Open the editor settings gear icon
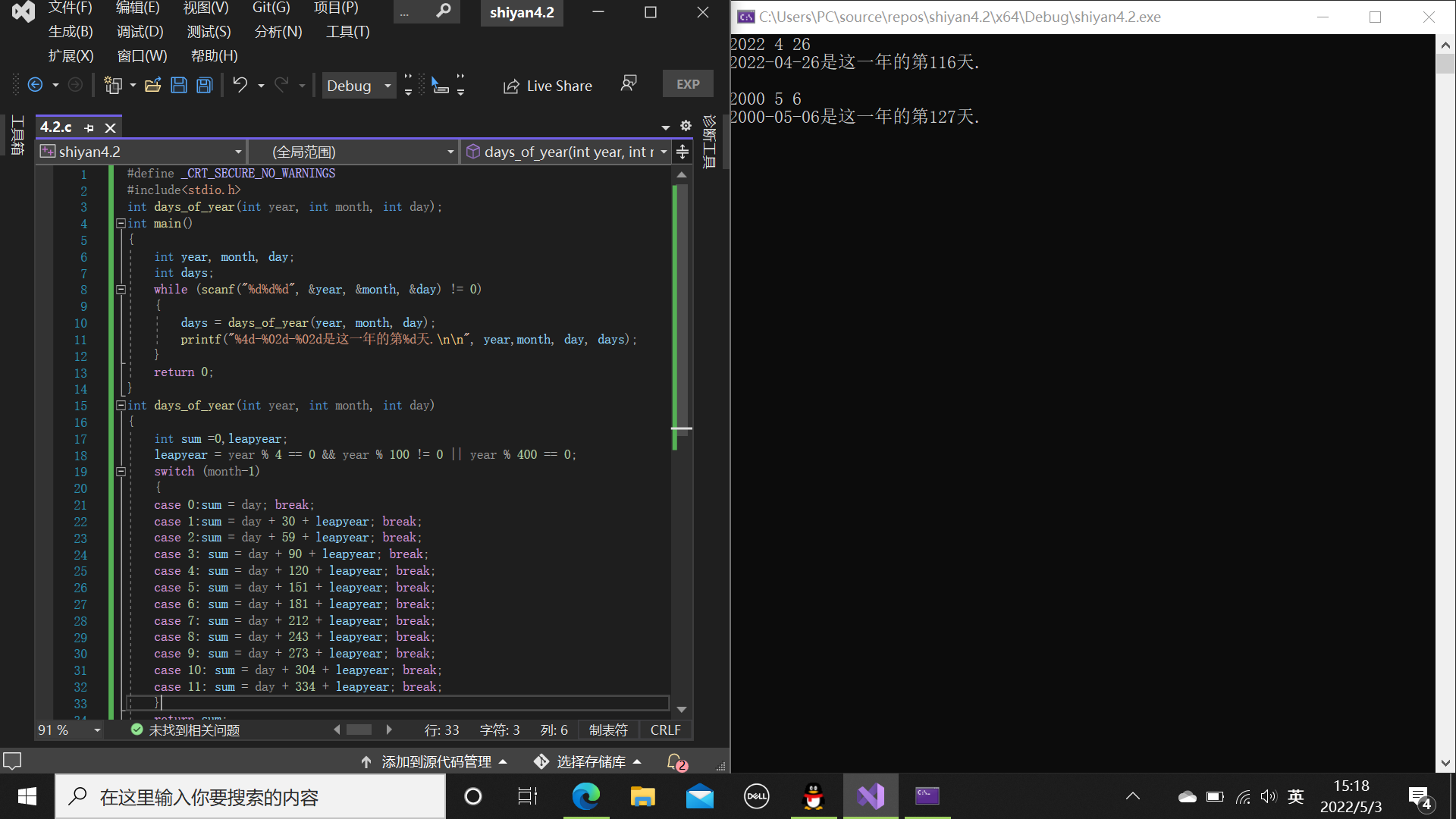The image size is (1456, 819). point(686,126)
